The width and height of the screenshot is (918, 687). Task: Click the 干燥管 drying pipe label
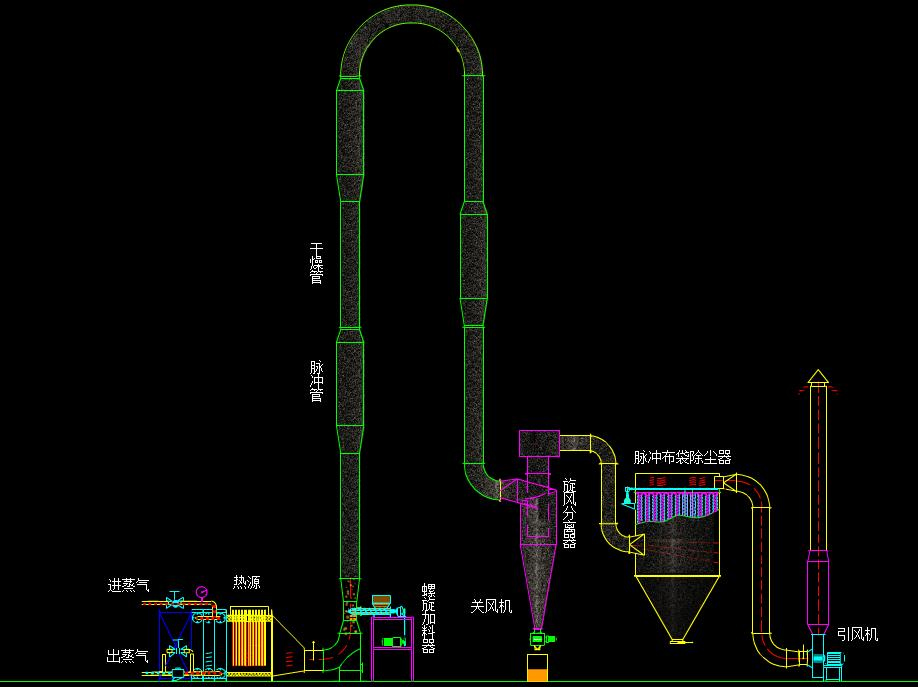pyautogui.click(x=316, y=264)
